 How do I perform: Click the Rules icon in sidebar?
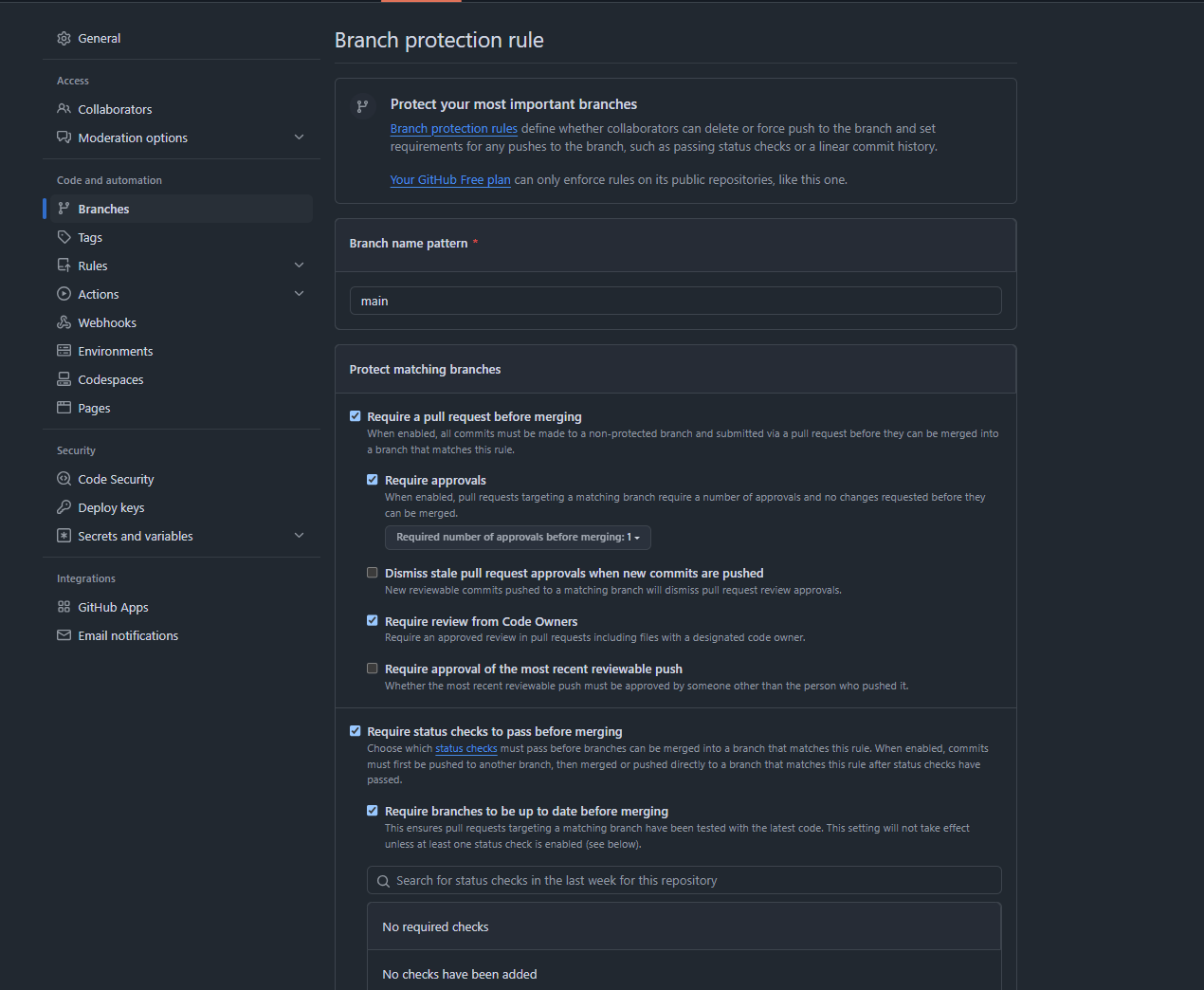point(64,266)
